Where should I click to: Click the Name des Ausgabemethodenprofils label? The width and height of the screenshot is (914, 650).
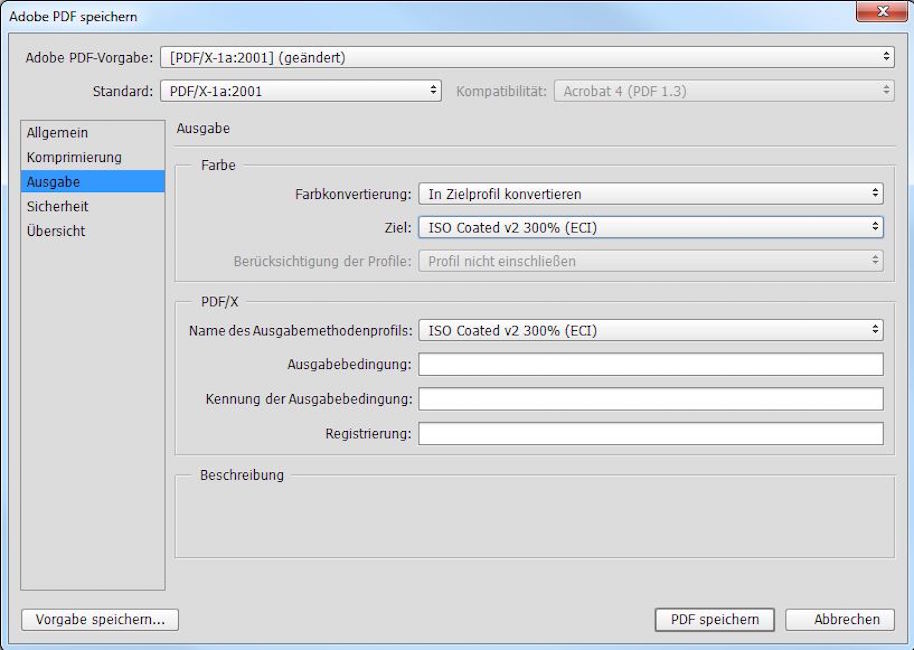[x=300, y=331]
